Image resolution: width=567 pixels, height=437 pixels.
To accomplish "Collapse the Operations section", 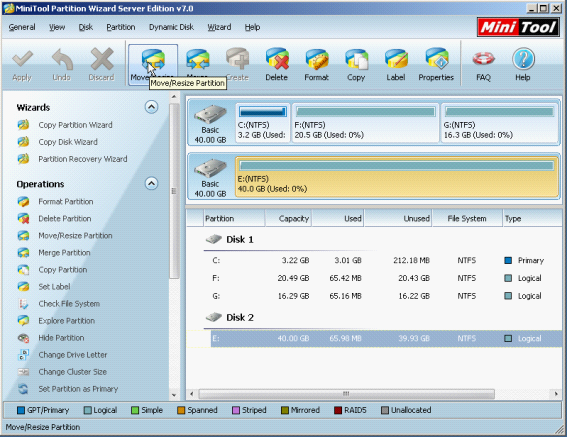I will click(x=152, y=183).
